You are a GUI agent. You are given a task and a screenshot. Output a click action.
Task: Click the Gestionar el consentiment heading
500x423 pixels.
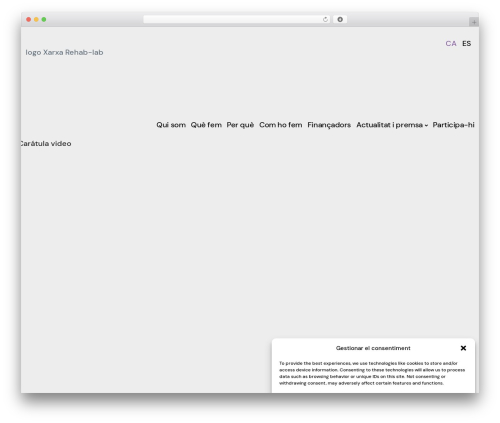coord(373,348)
